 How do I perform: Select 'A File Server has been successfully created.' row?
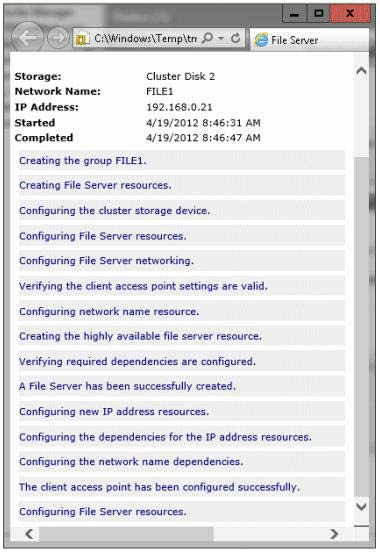coord(182,386)
